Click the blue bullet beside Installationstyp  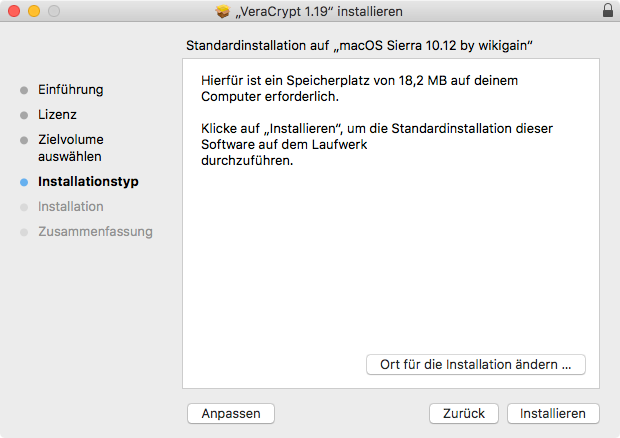coord(24,182)
